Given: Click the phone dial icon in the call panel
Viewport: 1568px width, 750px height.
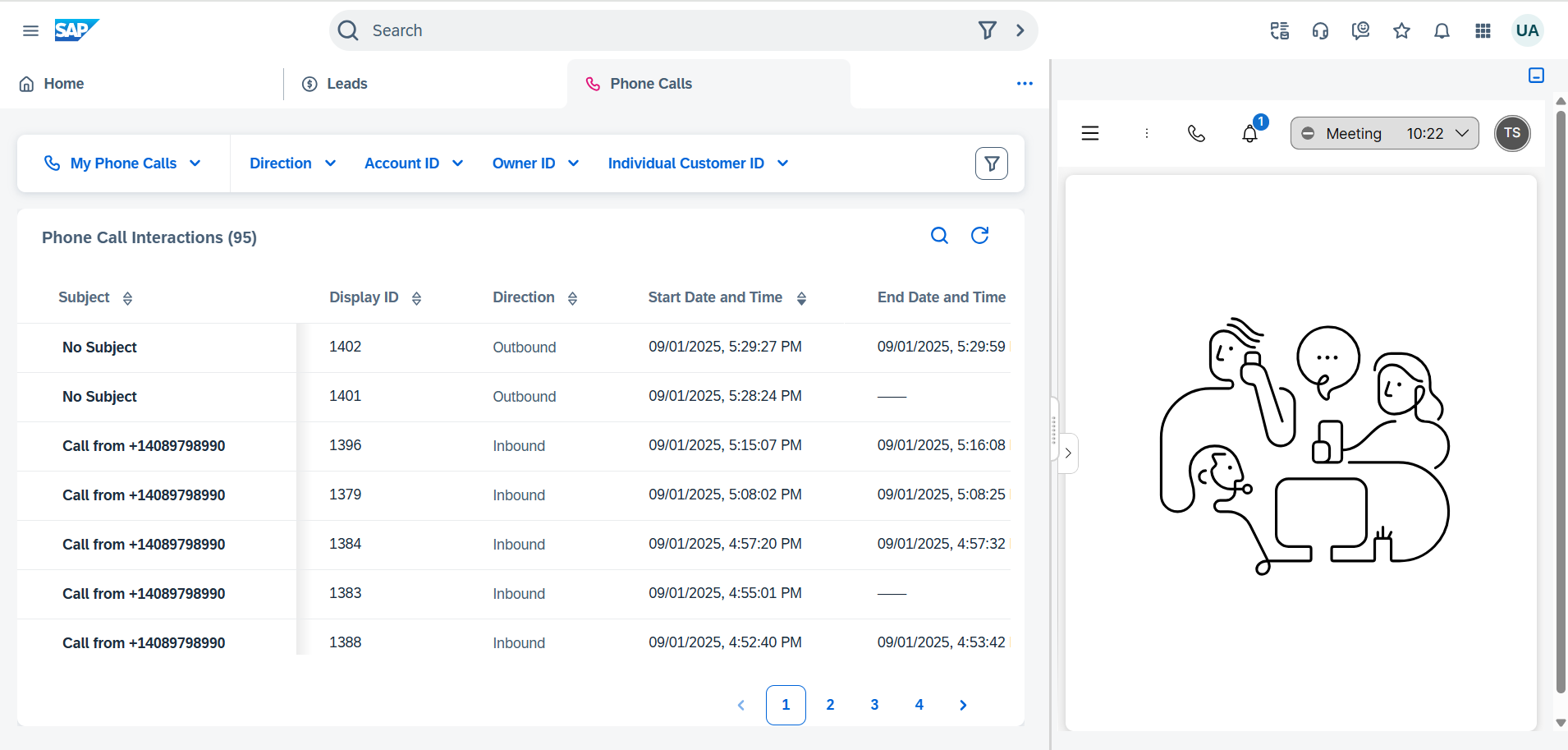Looking at the screenshot, I should point(1196,133).
